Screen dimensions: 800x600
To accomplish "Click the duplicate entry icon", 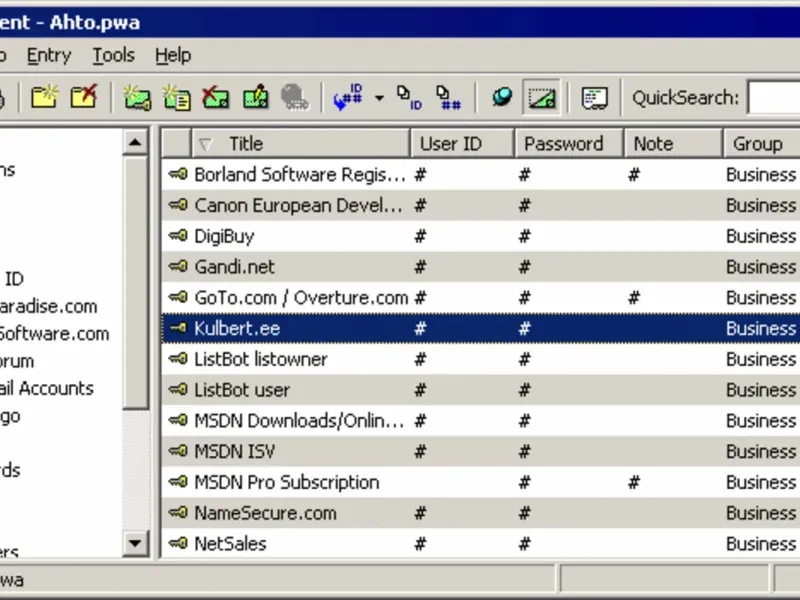I will tap(176, 97).
